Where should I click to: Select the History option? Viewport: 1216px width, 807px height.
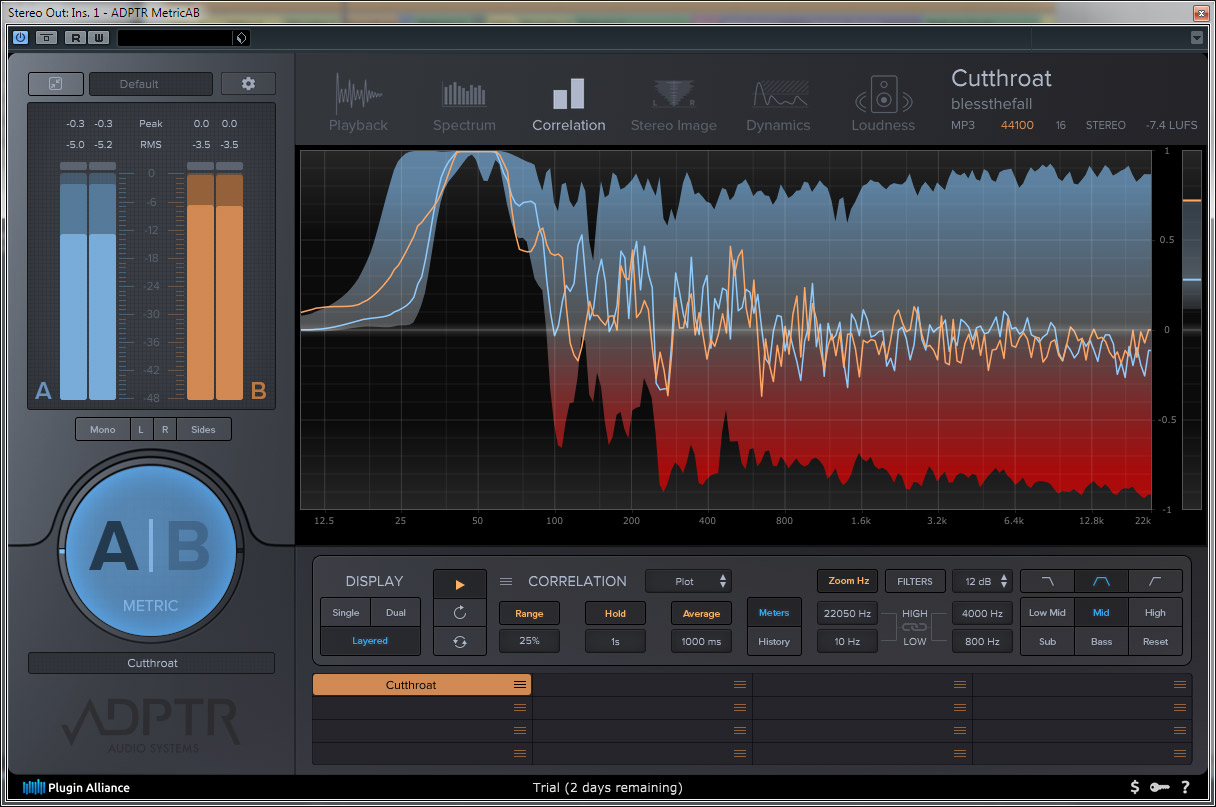click(x=774, y=641)
